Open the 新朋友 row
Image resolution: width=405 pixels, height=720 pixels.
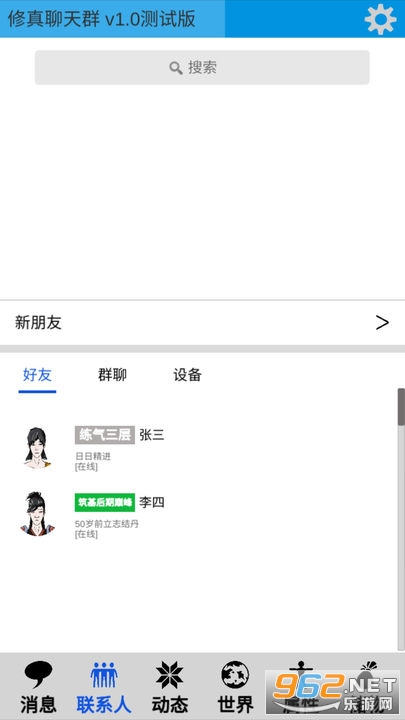(202, 323)
